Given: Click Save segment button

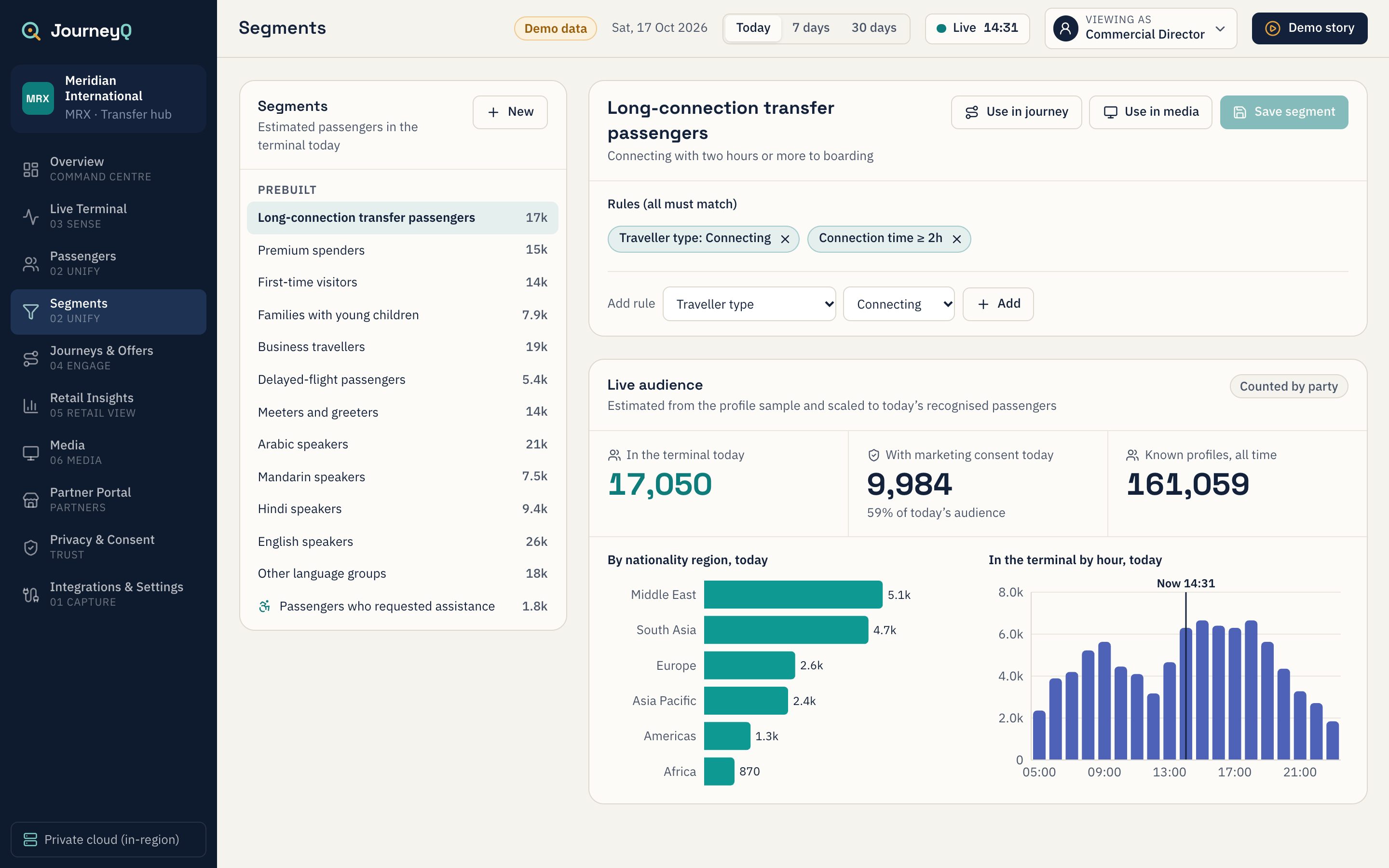Looking at the screenshot, I should coord(1283,112).
